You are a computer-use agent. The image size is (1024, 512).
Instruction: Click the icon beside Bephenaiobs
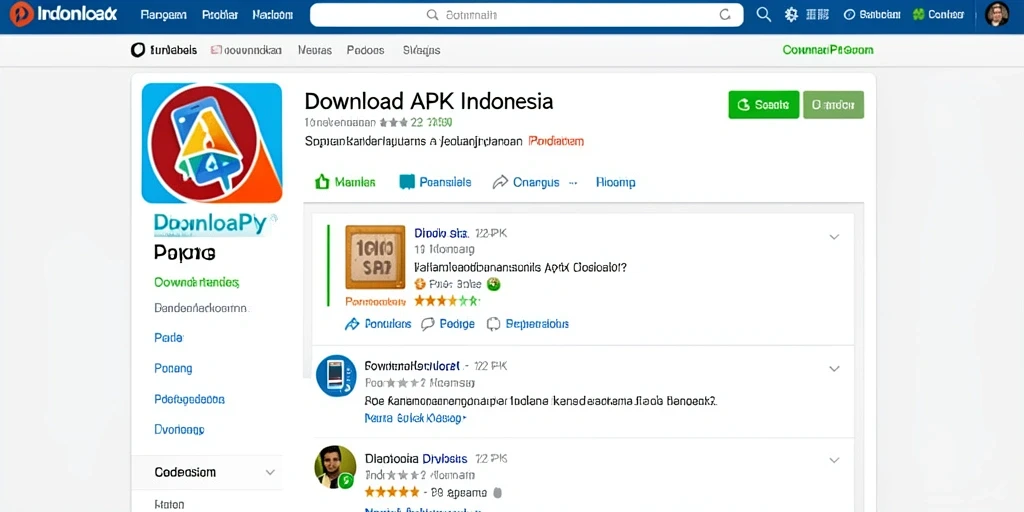tap(494, 324)
